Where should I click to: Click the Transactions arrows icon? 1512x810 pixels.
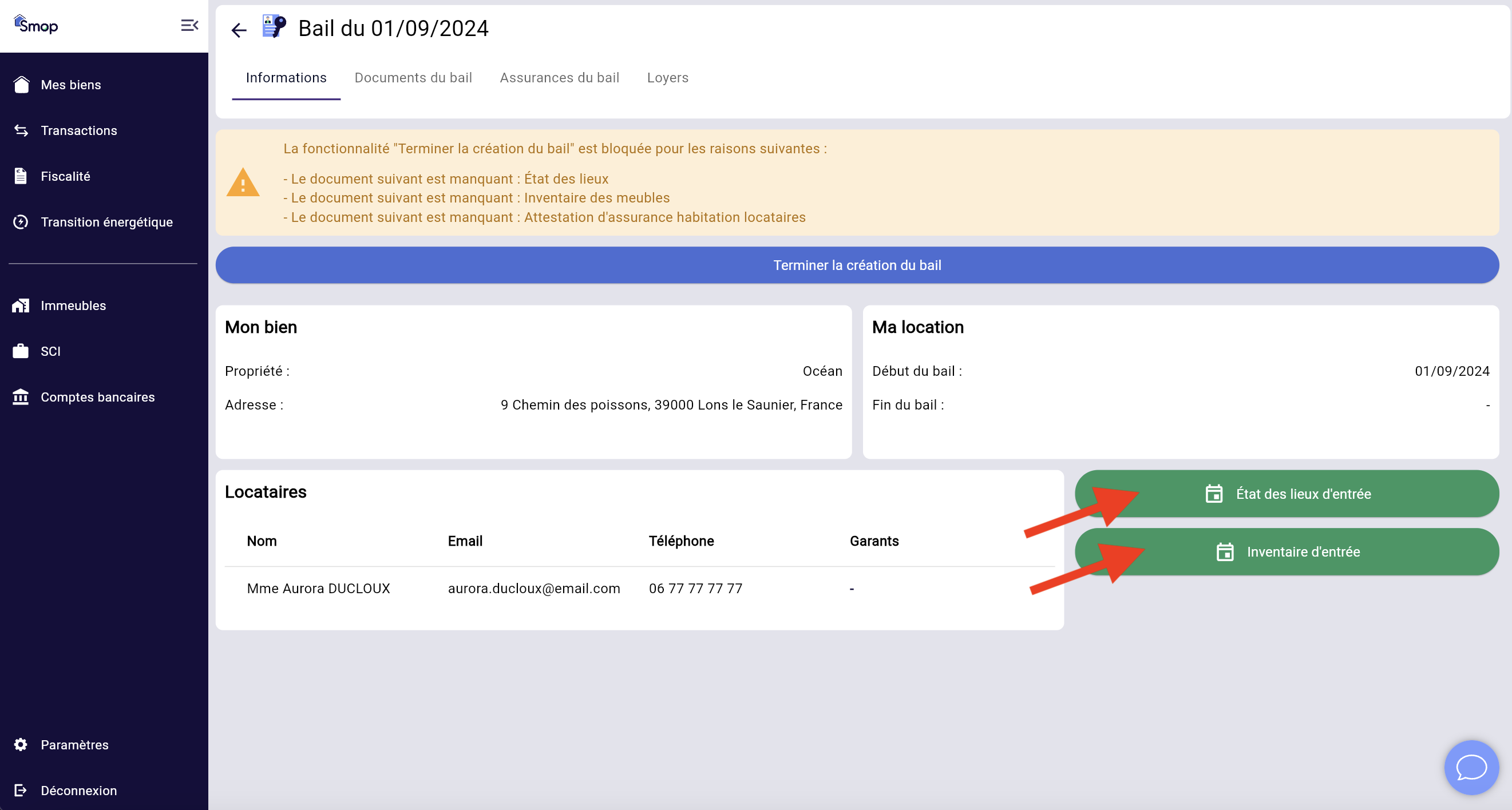(x=21, y=131)
